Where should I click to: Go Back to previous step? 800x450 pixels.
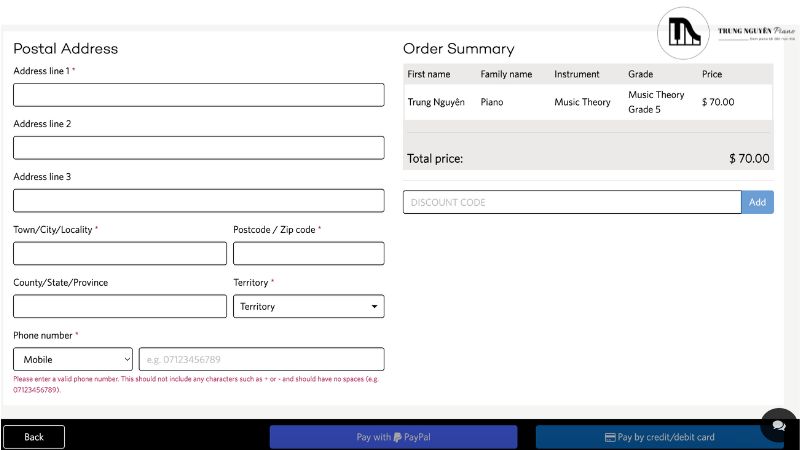coord(34,437)
